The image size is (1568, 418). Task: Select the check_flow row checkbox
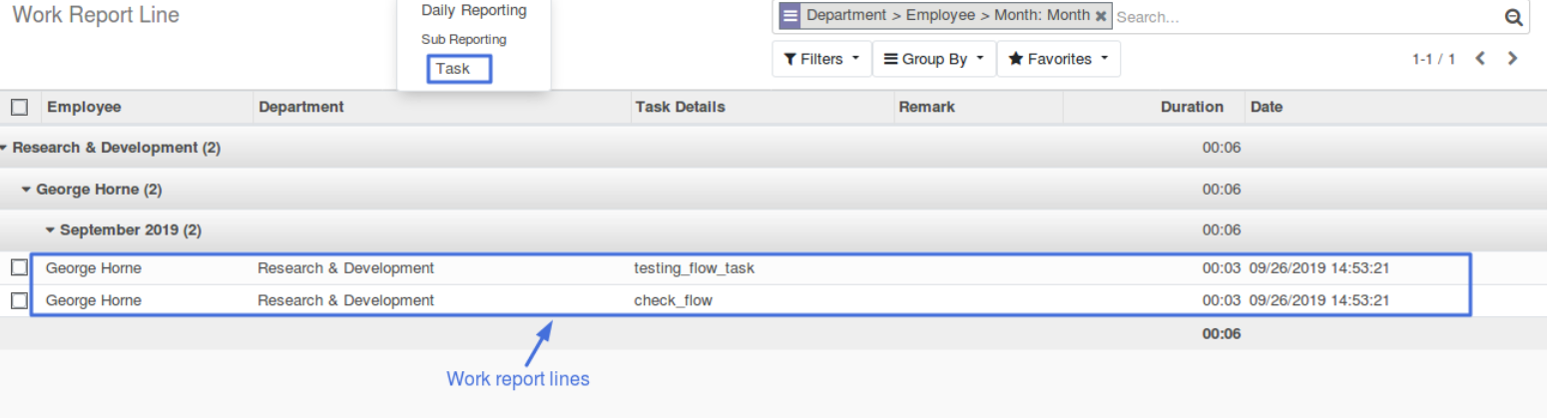[19, 300]
